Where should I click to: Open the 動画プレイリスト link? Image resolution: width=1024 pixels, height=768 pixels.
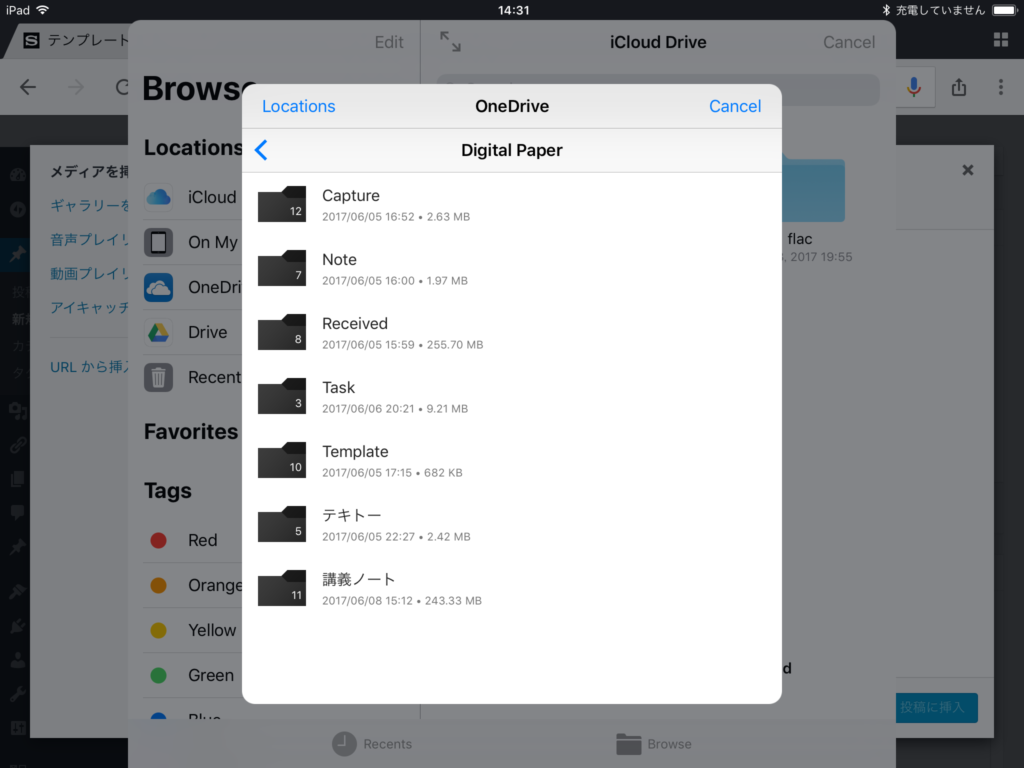point(89,274)
